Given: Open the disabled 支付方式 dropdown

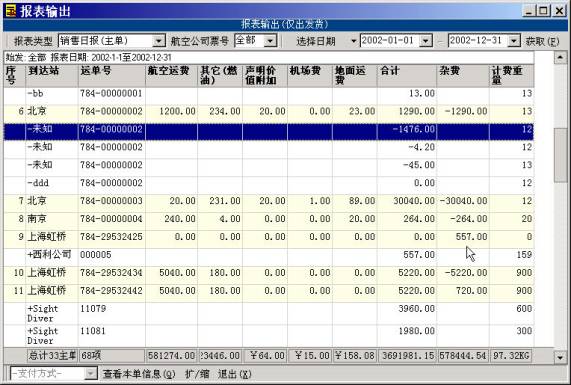Looking at the screenshot, I should pos(91,373).
